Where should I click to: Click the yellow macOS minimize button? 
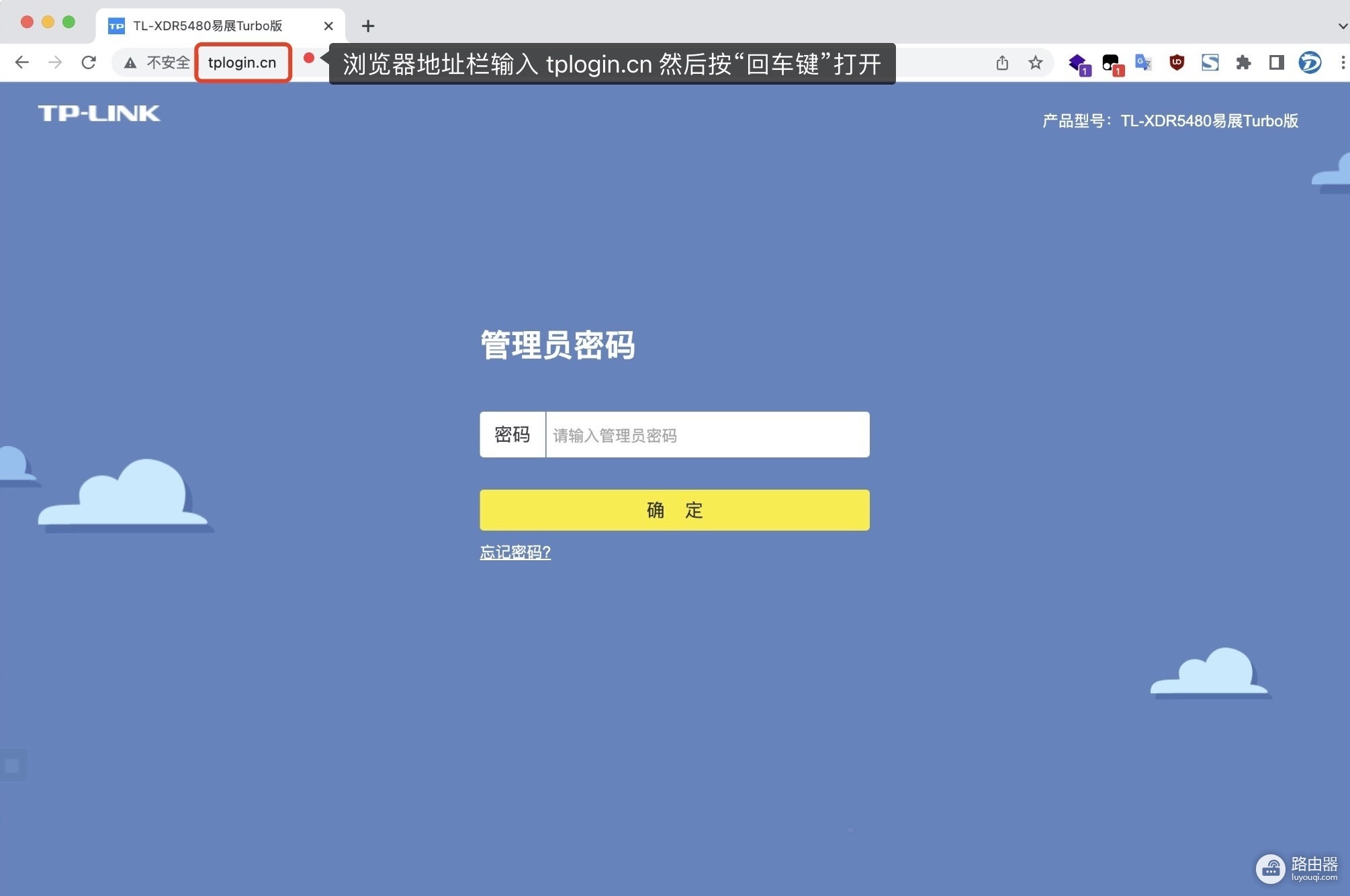(x=48, y=22)
